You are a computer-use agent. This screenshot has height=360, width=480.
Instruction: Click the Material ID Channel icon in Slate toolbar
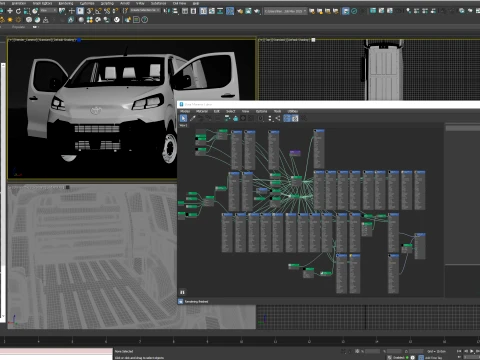coord(261,118)
